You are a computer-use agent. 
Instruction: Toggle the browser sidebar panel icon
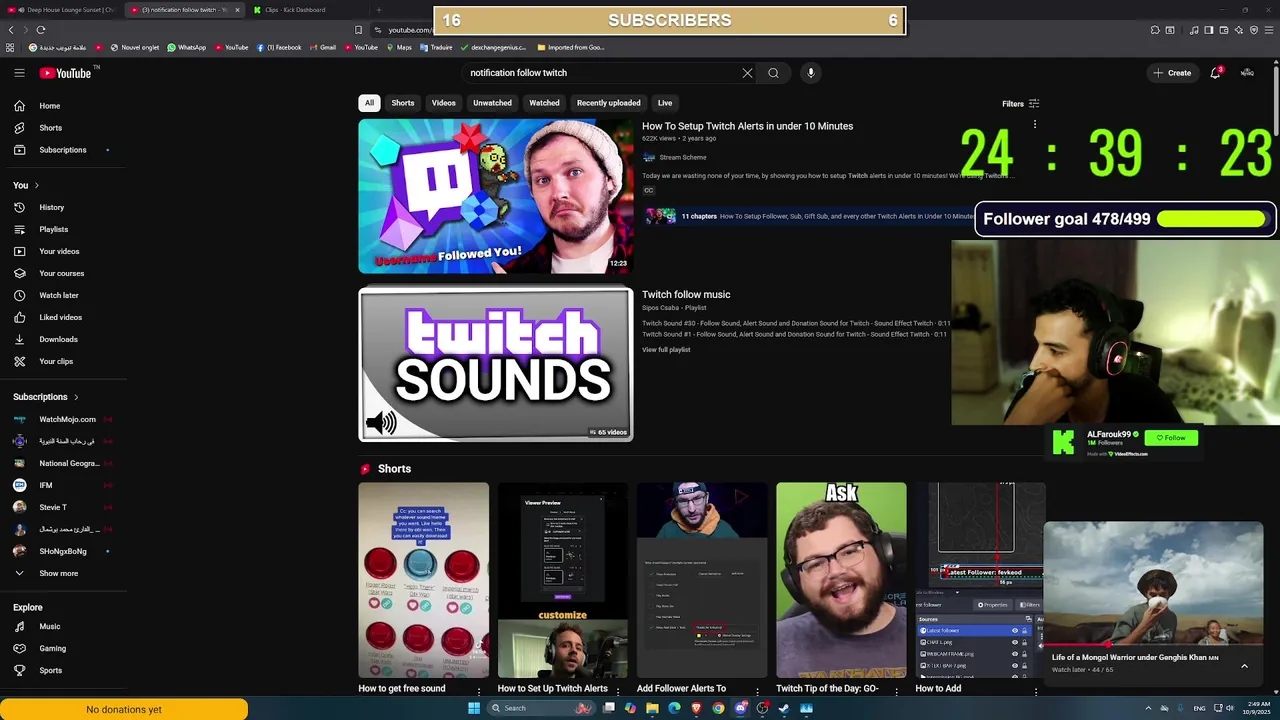[x=1209, y=30]
